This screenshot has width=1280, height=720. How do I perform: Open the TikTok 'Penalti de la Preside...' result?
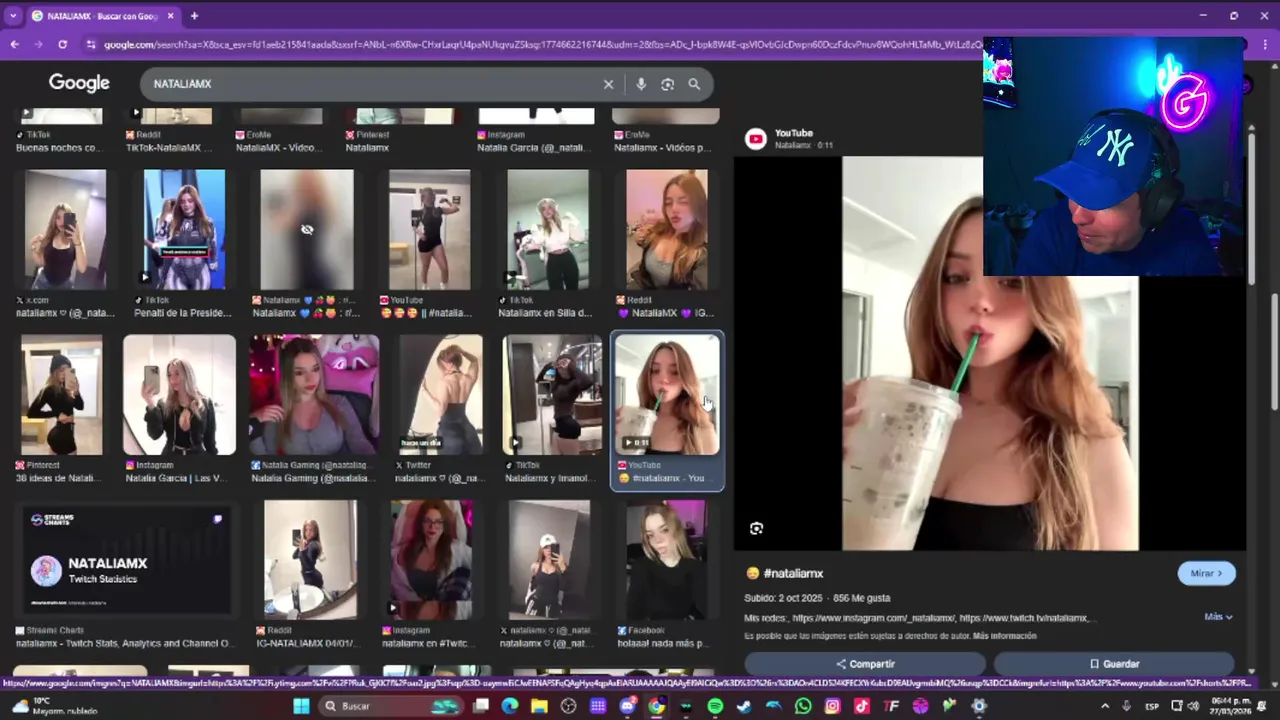(x=184, y=229)
